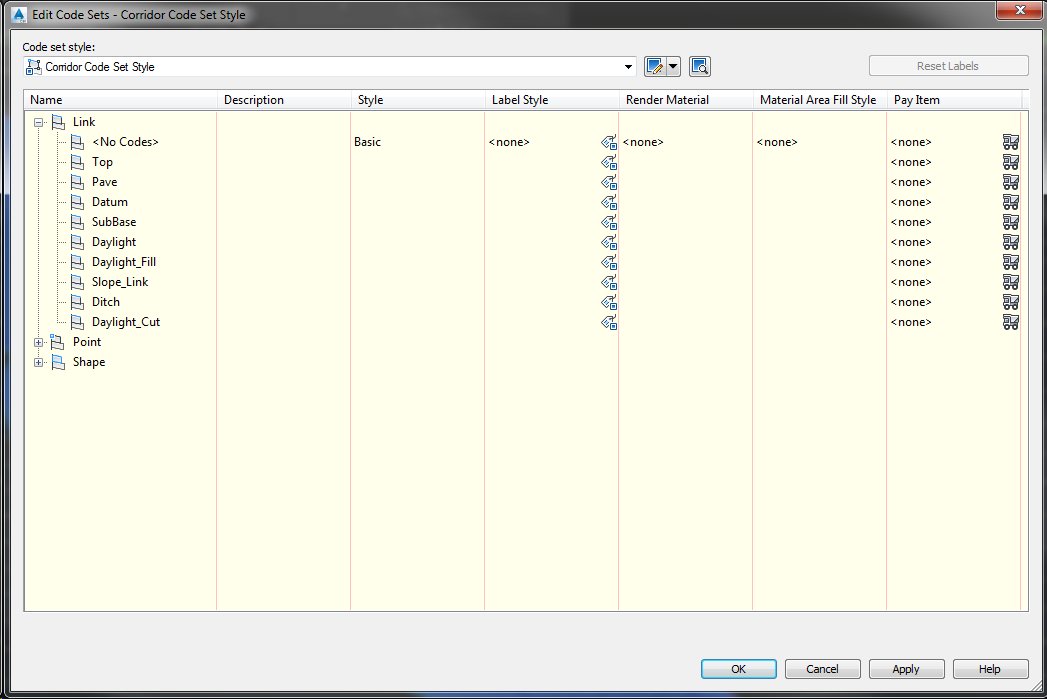The height and width of the screenshot is (699, 1047).
Task: Open pay item picker for Daylight row
Action: point(1011,242)
